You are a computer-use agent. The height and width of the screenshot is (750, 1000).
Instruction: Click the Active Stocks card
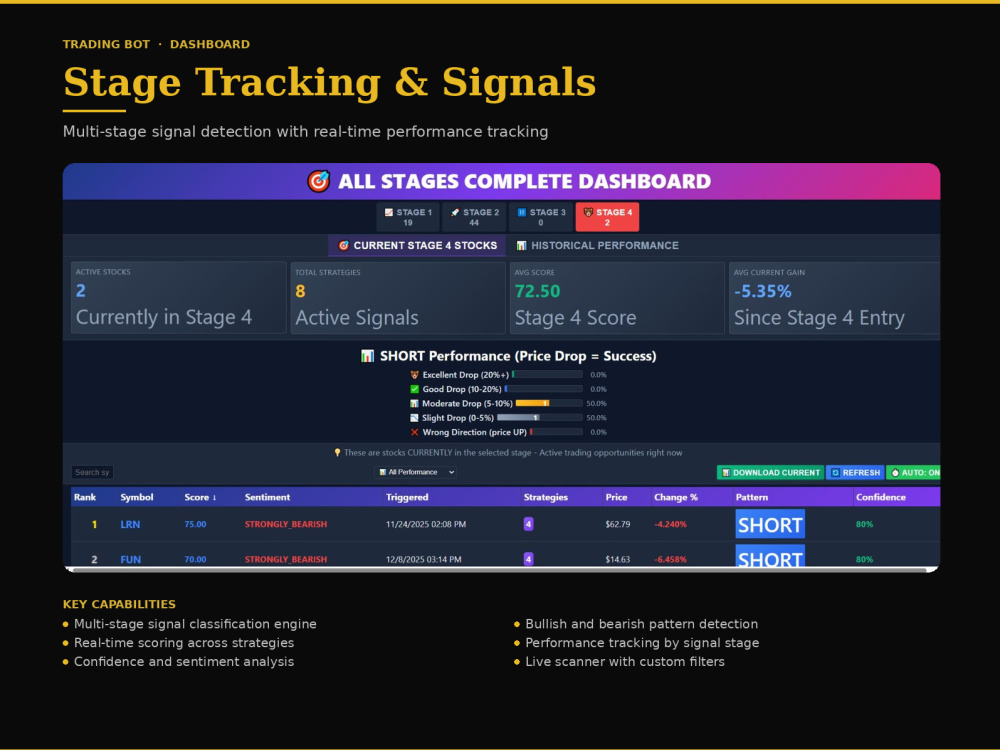coord(179,298)
